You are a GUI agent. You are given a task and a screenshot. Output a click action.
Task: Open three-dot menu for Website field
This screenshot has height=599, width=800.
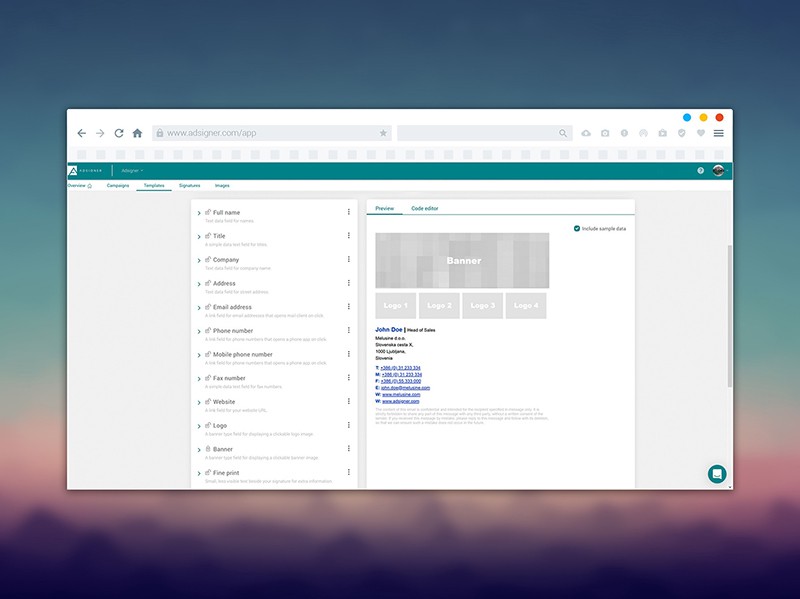348,401
